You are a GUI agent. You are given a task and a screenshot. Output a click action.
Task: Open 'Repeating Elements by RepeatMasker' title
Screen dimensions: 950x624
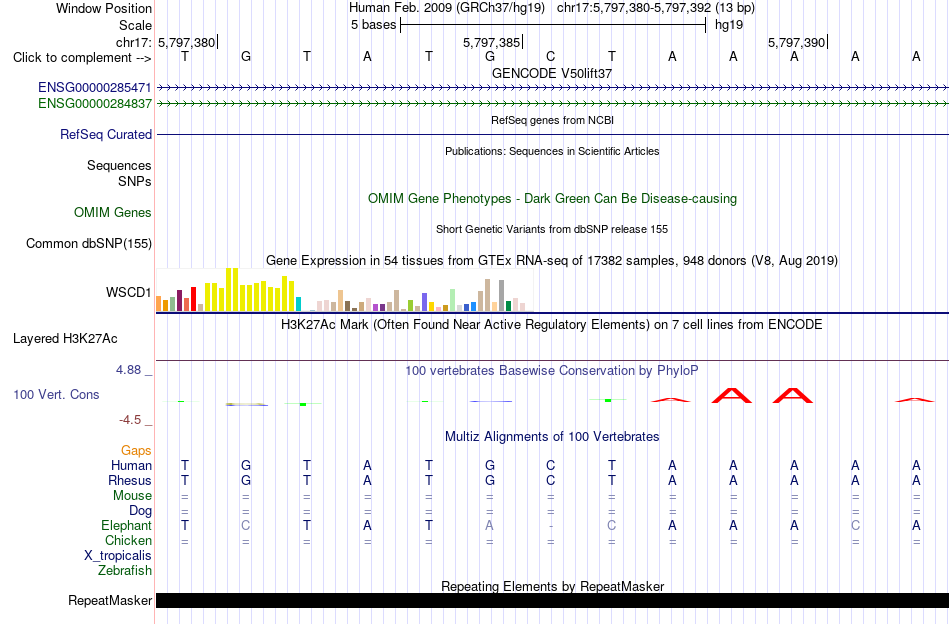(552, 586)
